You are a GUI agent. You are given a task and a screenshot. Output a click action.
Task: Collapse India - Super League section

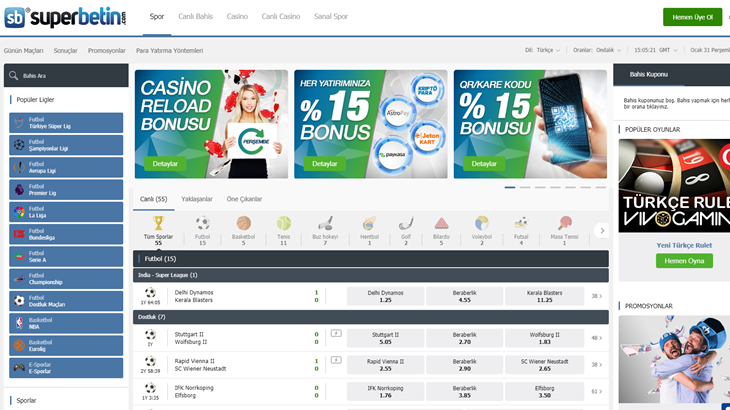tap(371, 275)
